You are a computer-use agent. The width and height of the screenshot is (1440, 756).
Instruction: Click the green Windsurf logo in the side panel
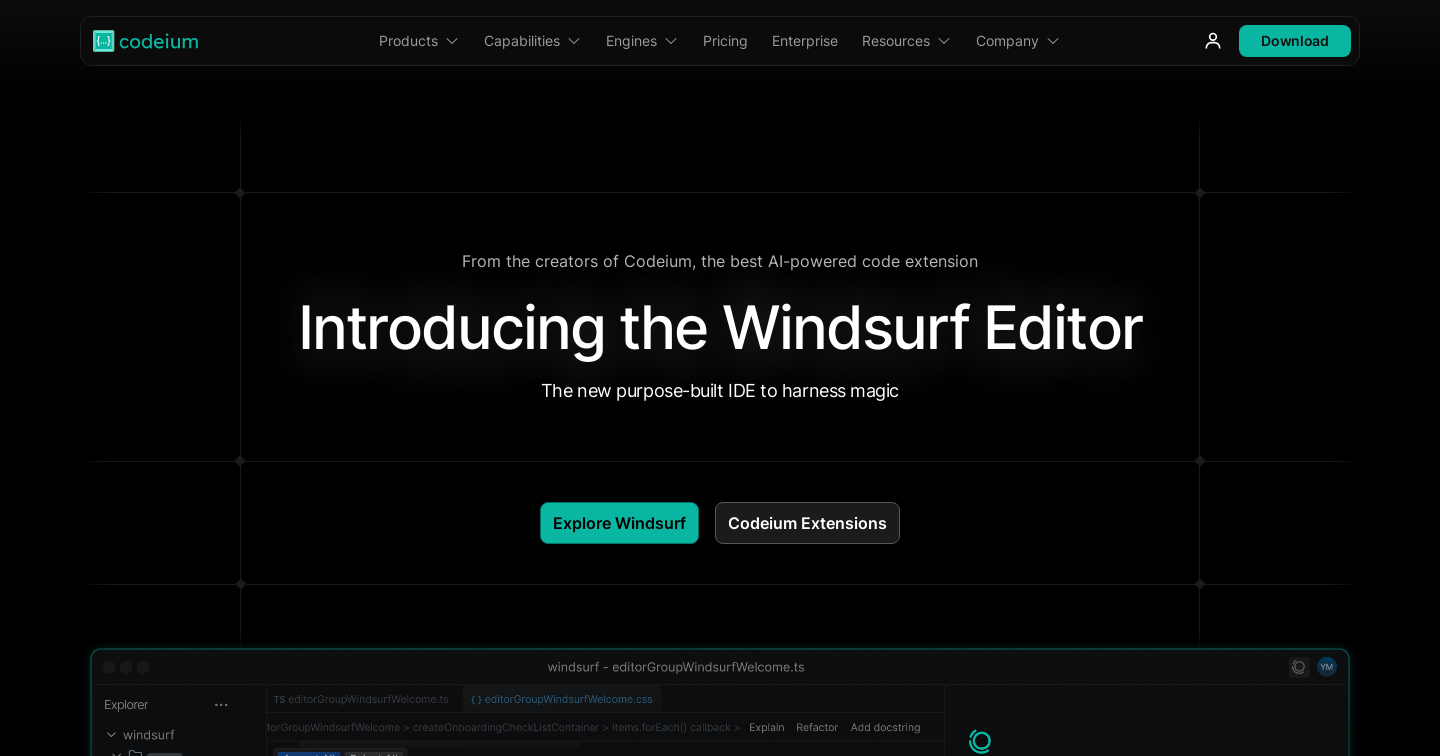[x=980, y=741]
